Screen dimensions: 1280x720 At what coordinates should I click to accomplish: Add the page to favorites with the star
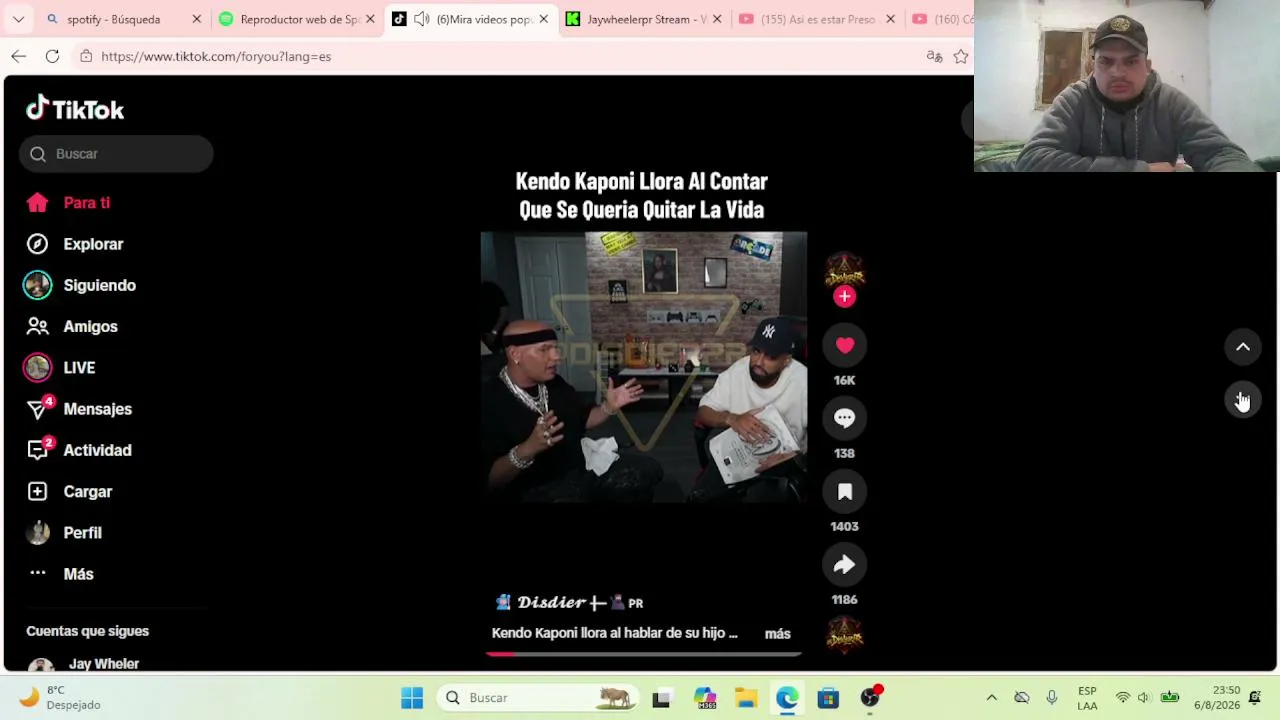[x=961, y=56]
